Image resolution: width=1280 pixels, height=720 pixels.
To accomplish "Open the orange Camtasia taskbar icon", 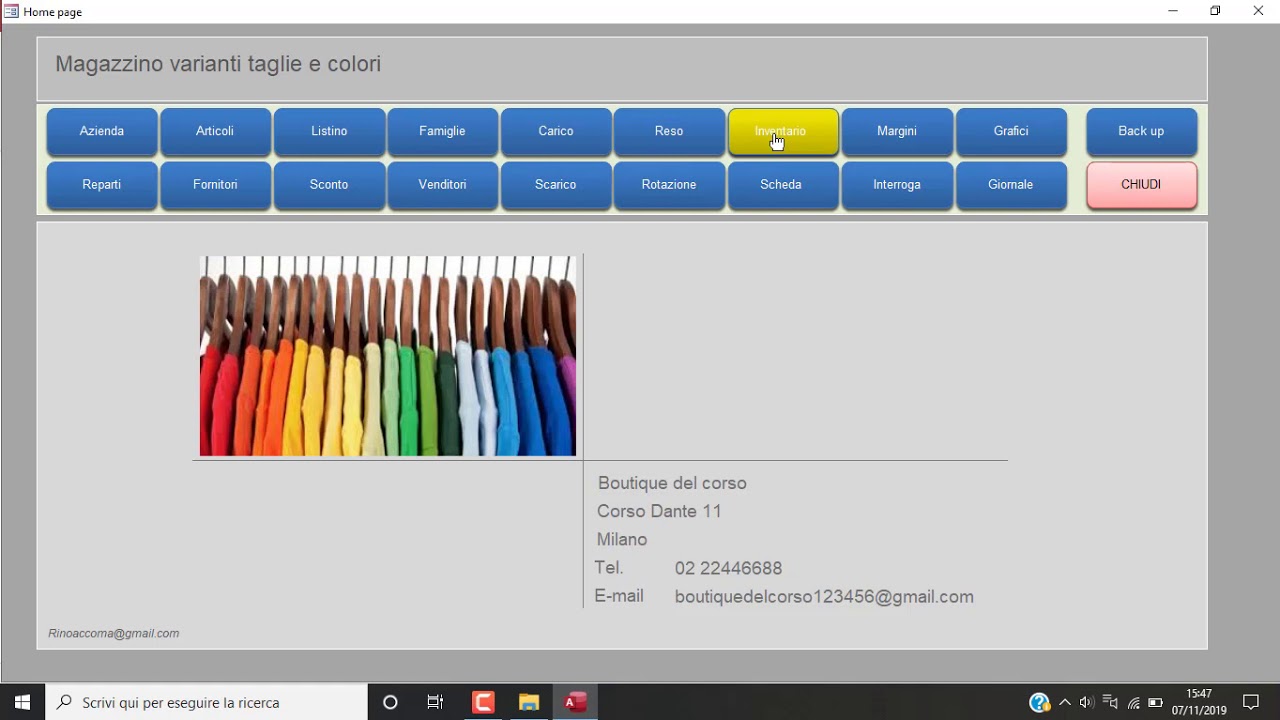I will tap(483, 702).
